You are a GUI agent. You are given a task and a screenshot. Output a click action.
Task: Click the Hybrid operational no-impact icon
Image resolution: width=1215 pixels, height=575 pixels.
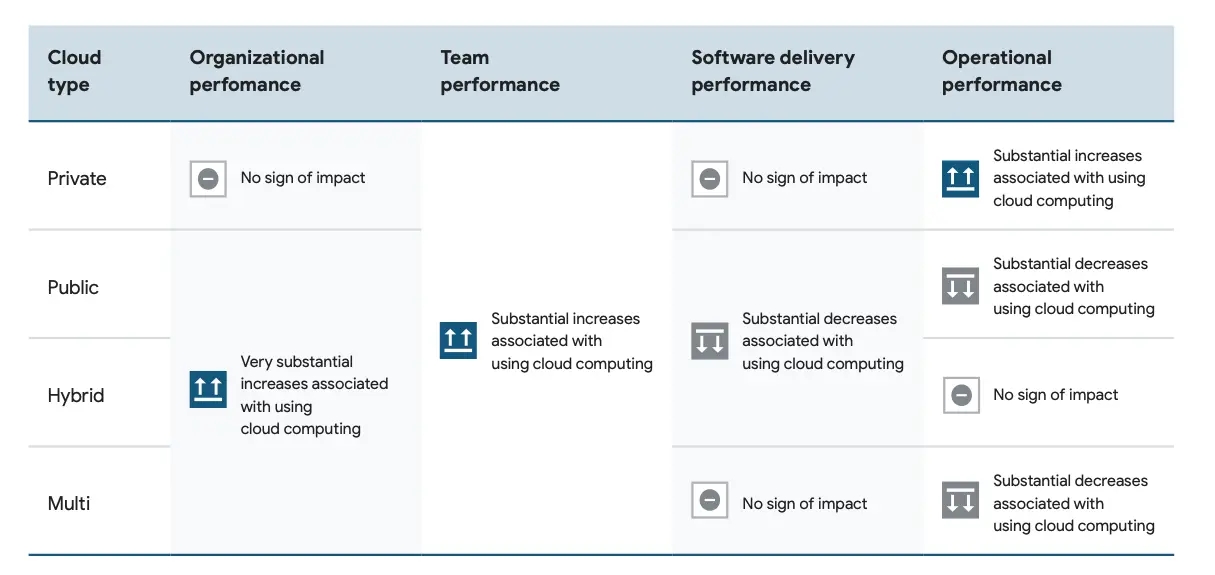pyautogui.click(x=960, y=395)
